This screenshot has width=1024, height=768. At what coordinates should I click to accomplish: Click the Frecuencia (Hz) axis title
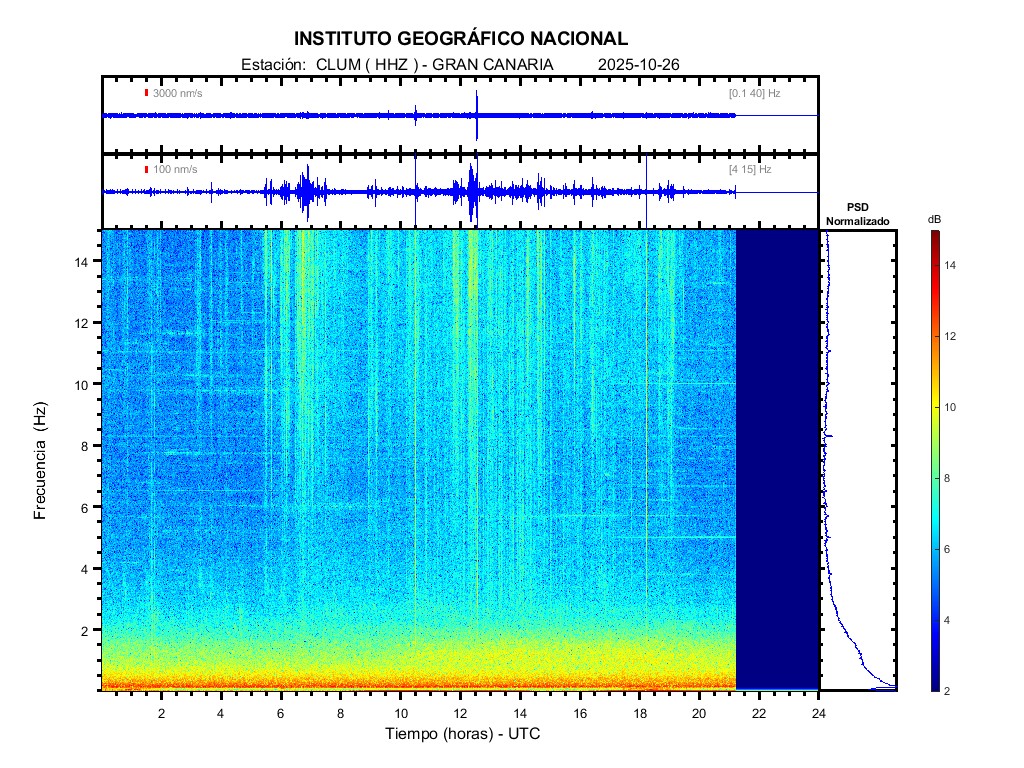(x=41, y=461)
